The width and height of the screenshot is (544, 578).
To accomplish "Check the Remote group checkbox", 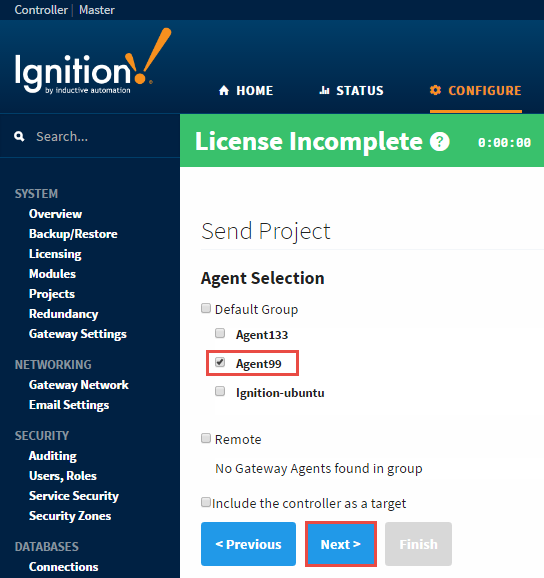I will click(206, 438).
